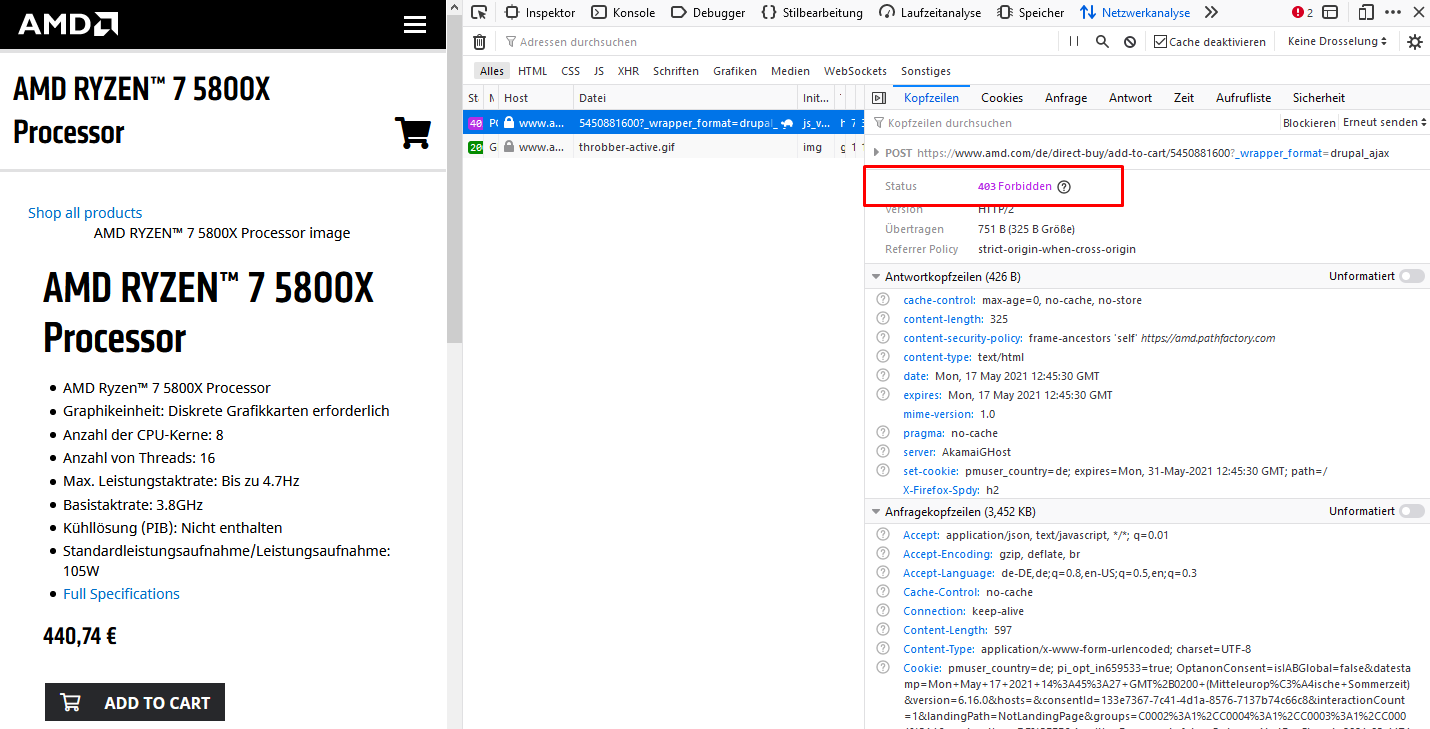Open the Shop all products link
1430x729 pixels.
point(85,212)
